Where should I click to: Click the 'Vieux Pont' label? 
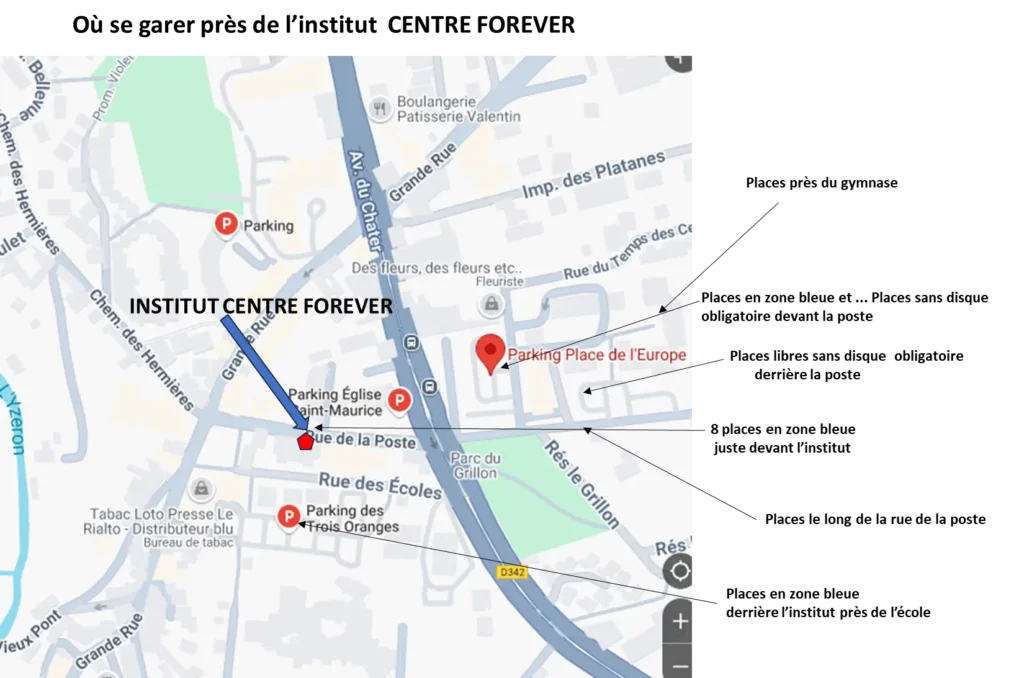pos(31,632)
